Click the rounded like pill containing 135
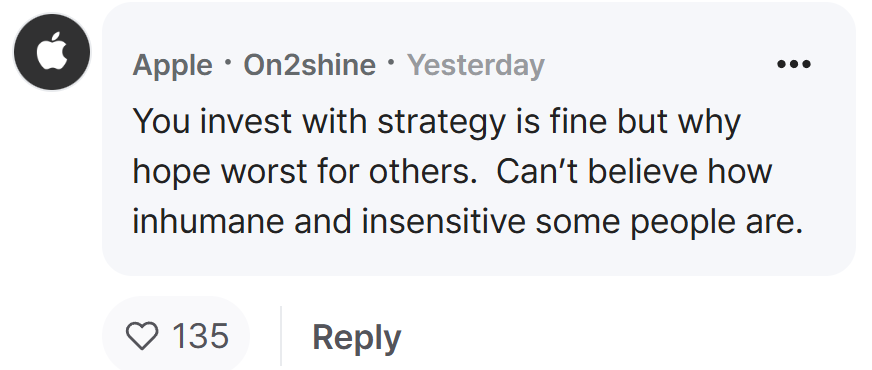872x370 pixels. 176,336
